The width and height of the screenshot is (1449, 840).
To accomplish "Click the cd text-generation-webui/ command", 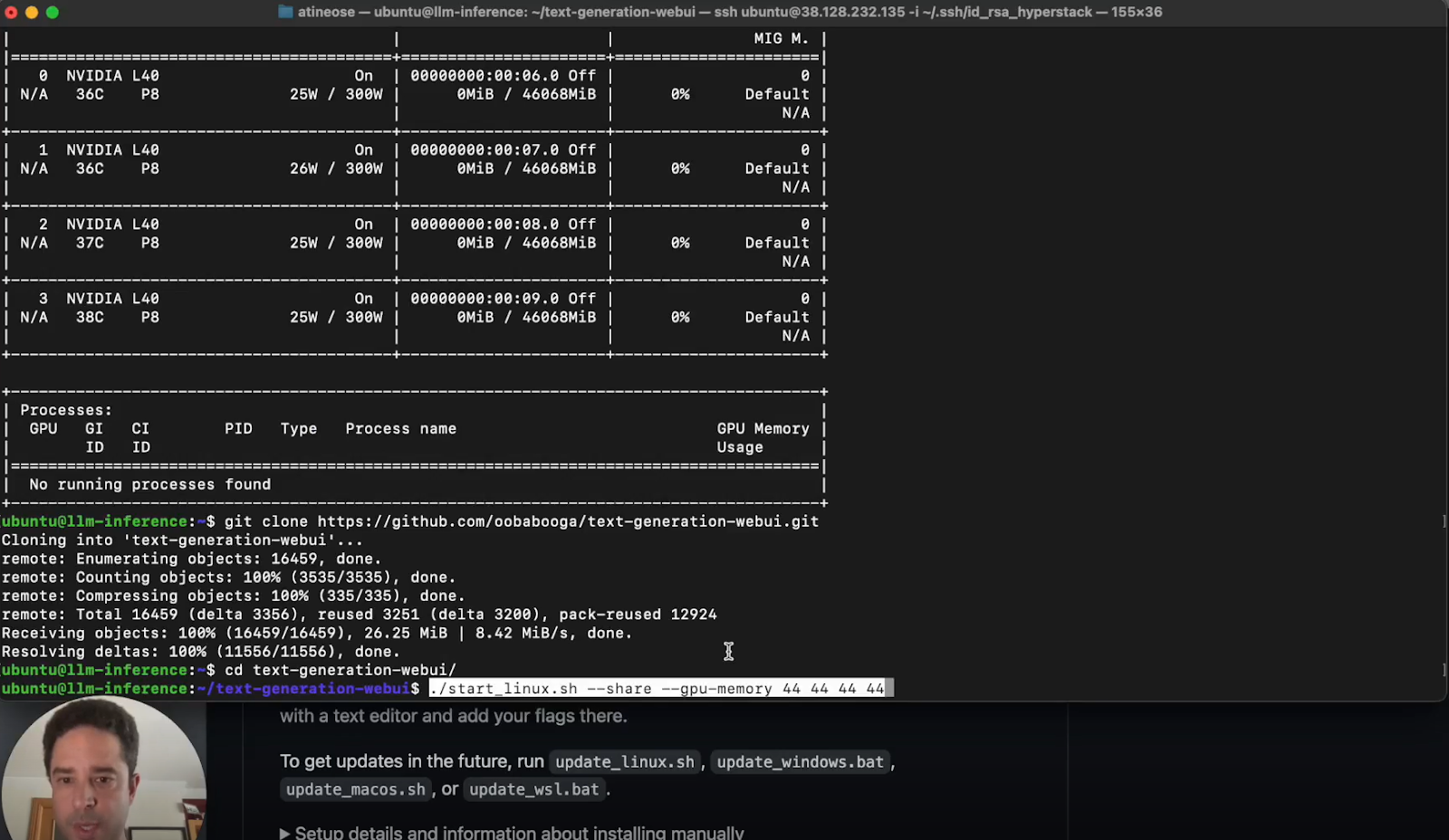I will point(341,670).
